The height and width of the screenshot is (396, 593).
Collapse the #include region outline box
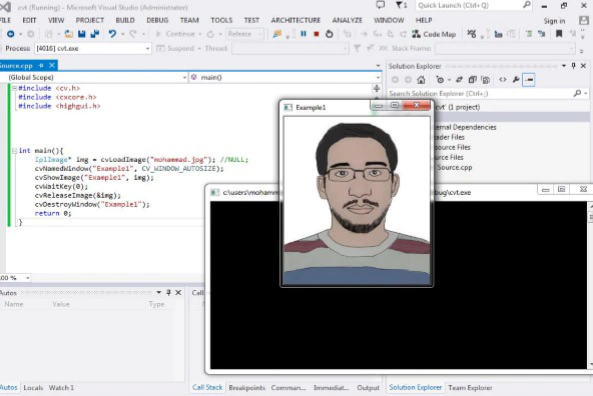[x=14, y=88]
